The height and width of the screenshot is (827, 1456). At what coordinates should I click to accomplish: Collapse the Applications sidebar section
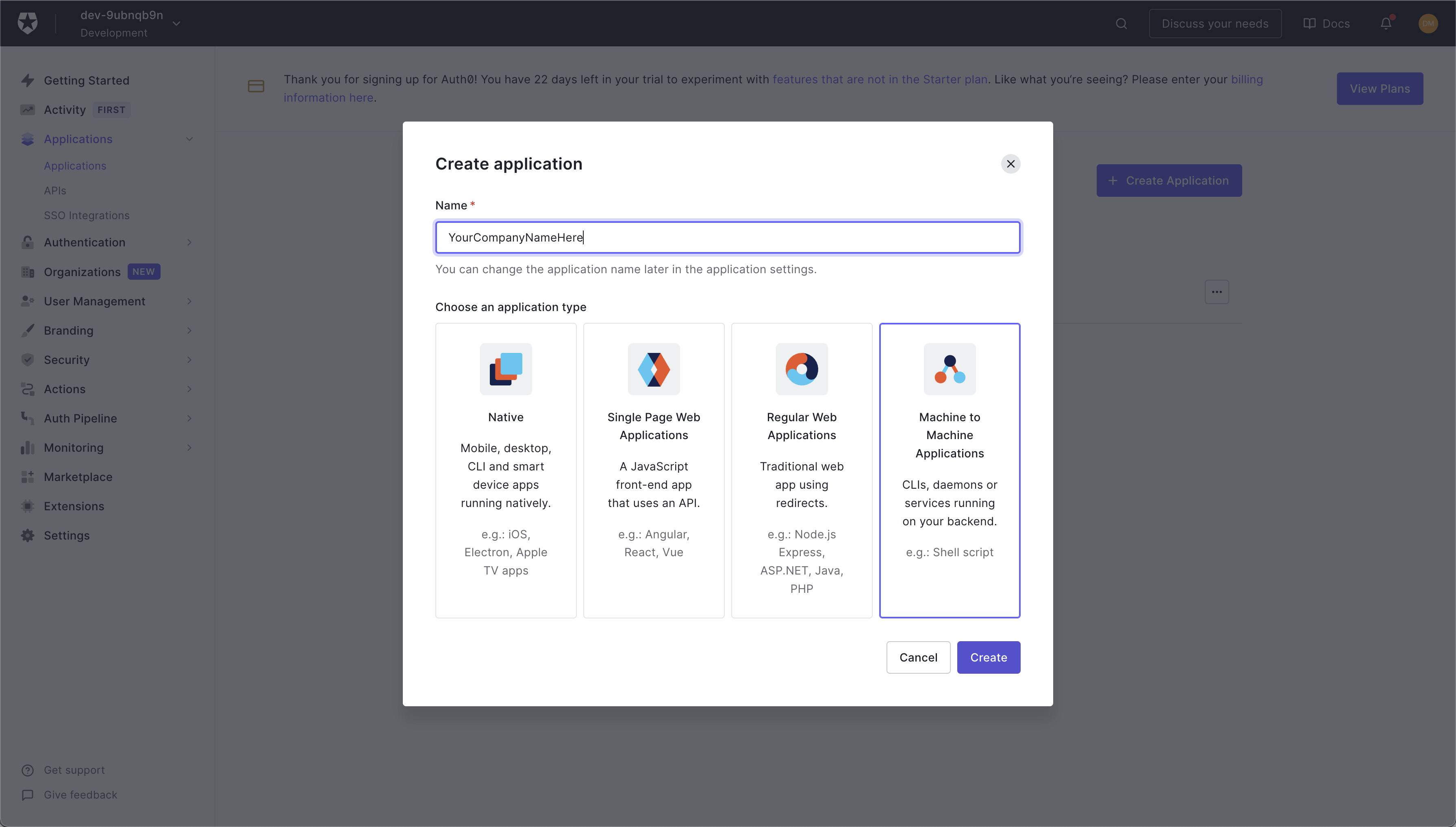point(189,139)
